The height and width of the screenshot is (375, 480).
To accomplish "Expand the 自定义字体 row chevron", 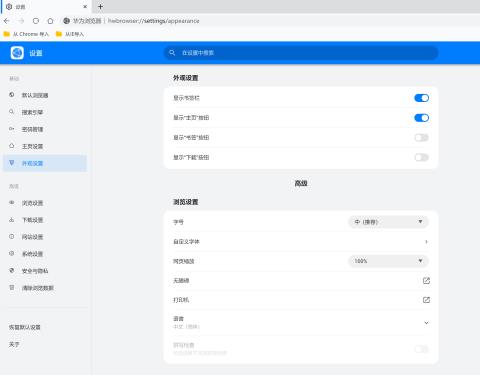I will pyautogui.click(x=426, y=242).
